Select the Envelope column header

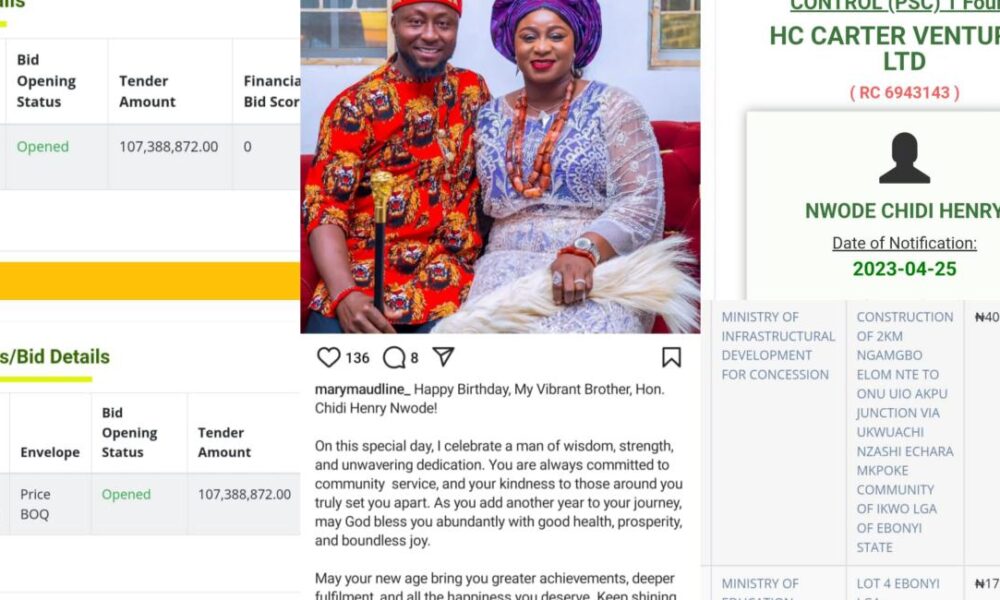tap(49, 452)
